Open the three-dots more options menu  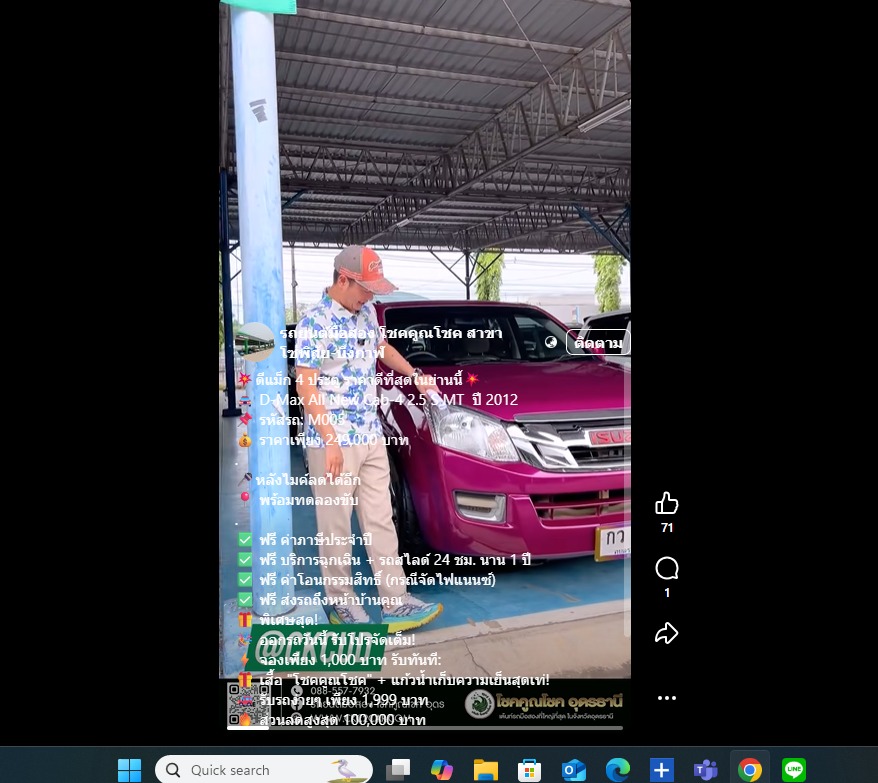coord(666,698)
